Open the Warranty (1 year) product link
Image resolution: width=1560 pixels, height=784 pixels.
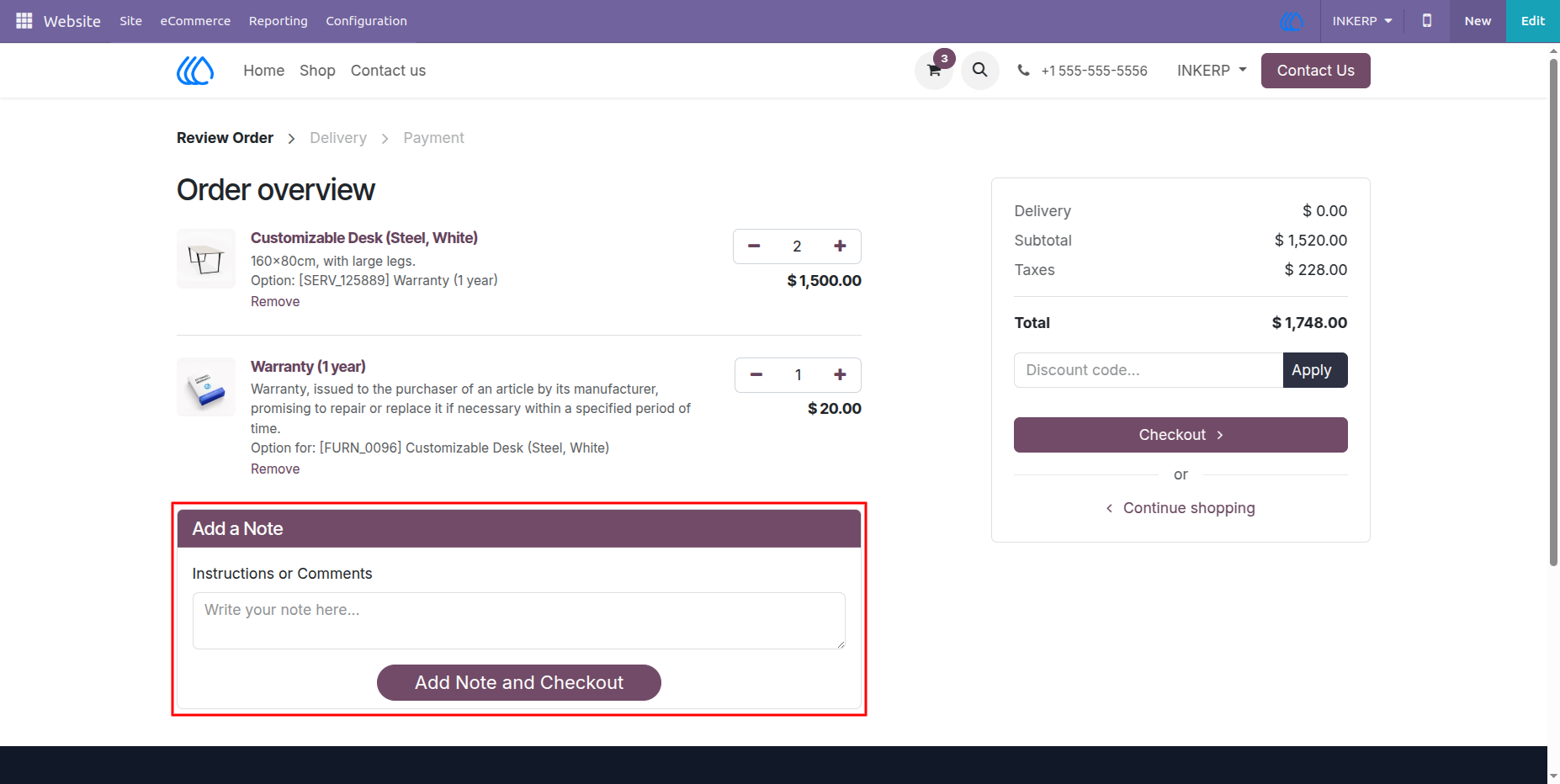coord(308,367)
